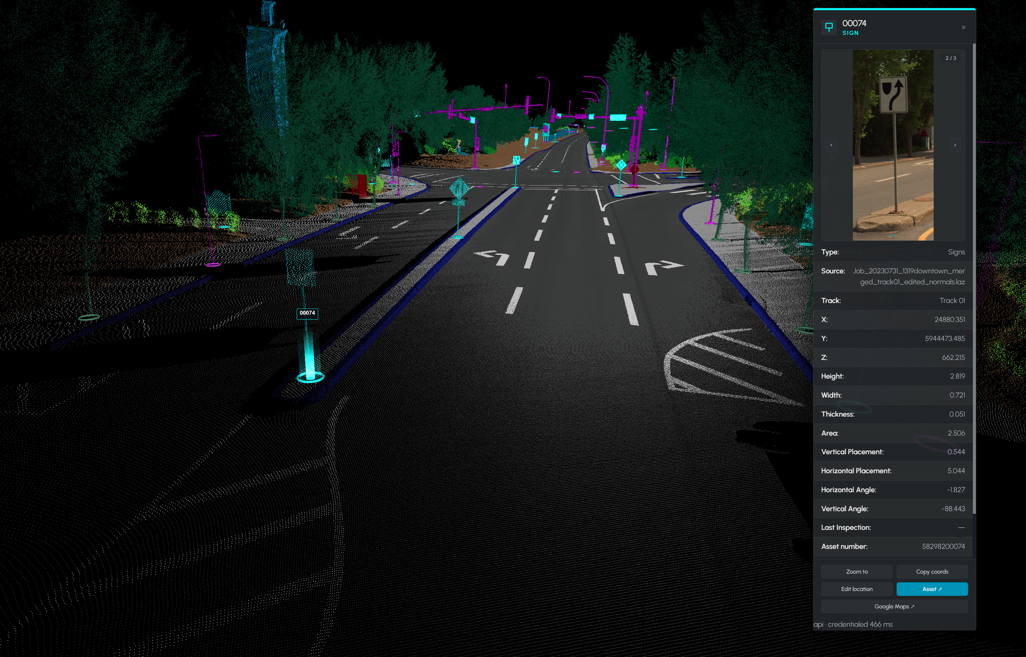Show the previous sign photo
This screenshot has height=657, width=1026.
tap(832, 145)
